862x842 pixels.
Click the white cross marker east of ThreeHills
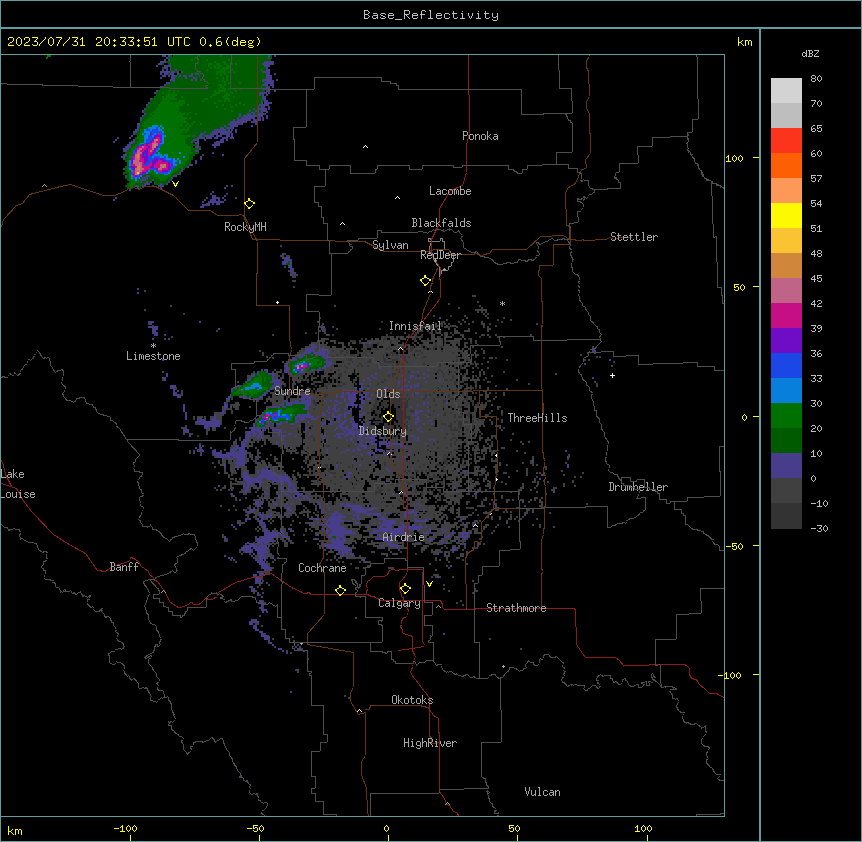pyautogui.click(x=612, y=375)
